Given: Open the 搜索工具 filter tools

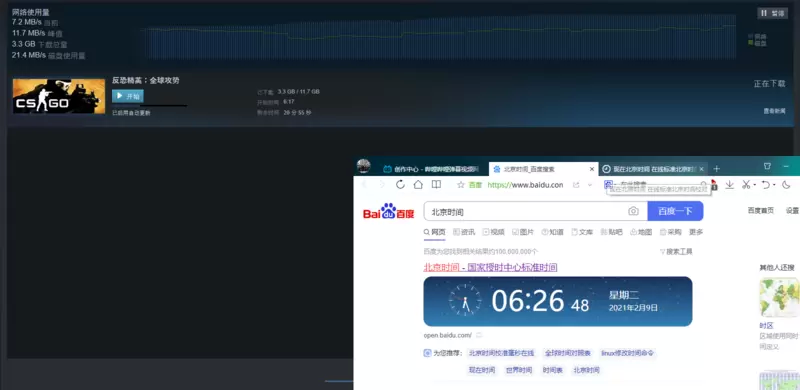Looking at the screenshot, I should 676,252.
